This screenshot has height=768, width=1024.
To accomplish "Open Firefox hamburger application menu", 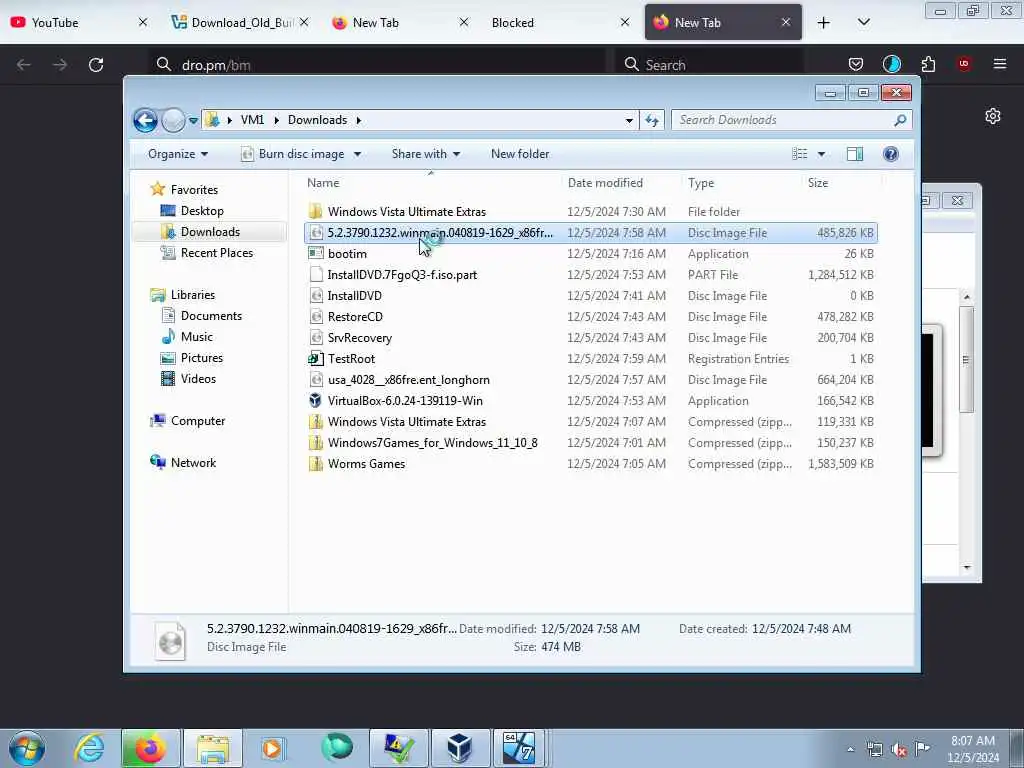I will [999, 64].
